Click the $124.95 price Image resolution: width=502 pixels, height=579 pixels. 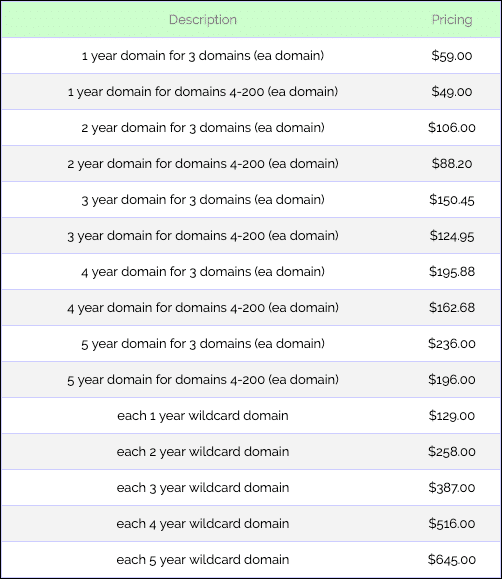(452, 236)
